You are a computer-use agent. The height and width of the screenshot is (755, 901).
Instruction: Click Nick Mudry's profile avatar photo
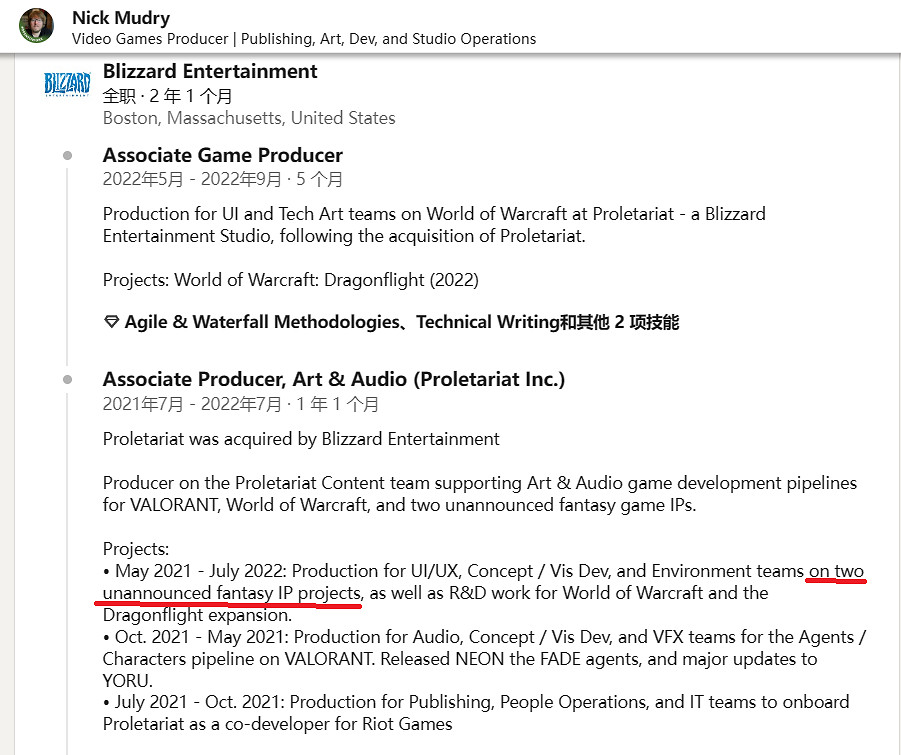(x=37, y=26)
